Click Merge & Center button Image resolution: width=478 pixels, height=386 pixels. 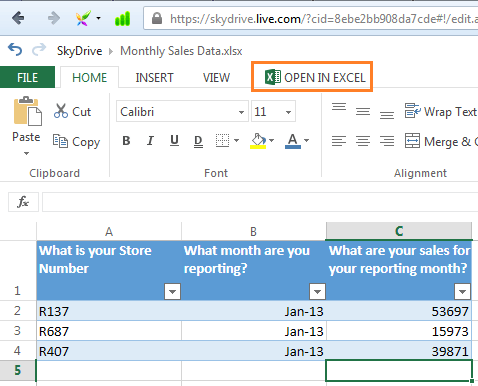pyautogui.click(x=441, y=141)
